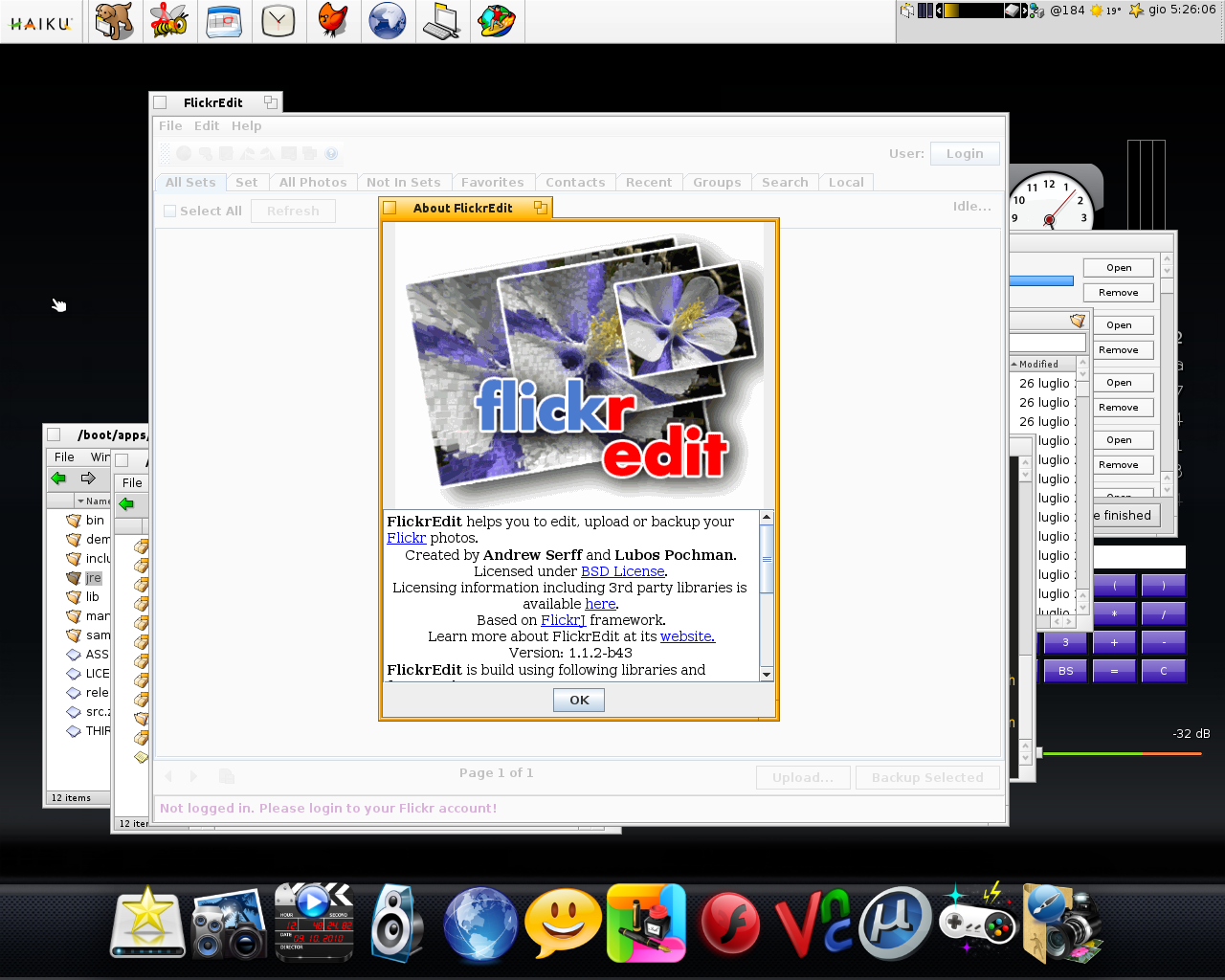The image size is (1225, 980).
Task: Follow the 'here' licensing information link
Action: pos(600,604)
